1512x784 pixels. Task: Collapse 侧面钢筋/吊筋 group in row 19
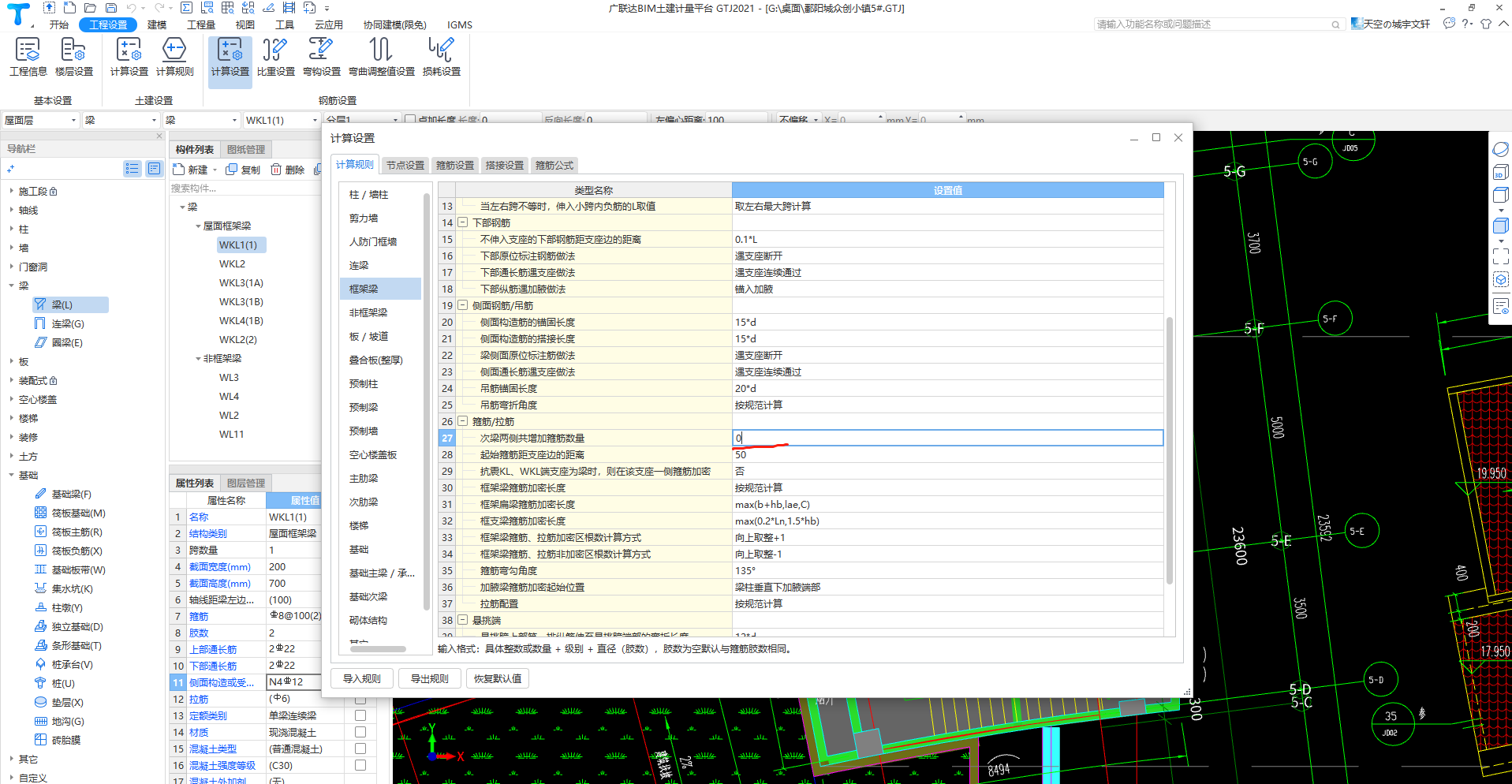(x=463, y=305)
